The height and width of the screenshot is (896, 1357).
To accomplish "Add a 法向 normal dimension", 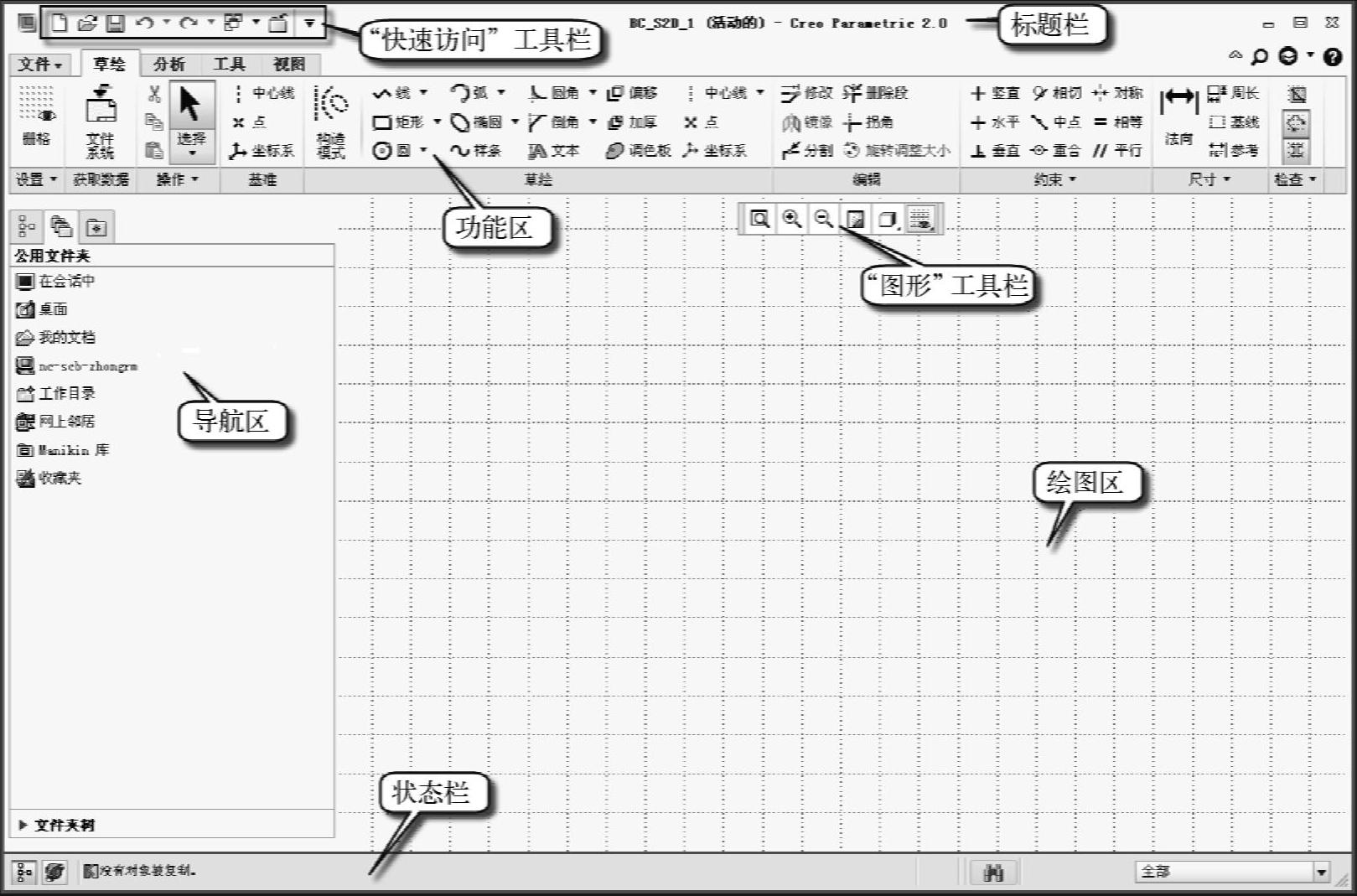I will (x=1178, y=117).
